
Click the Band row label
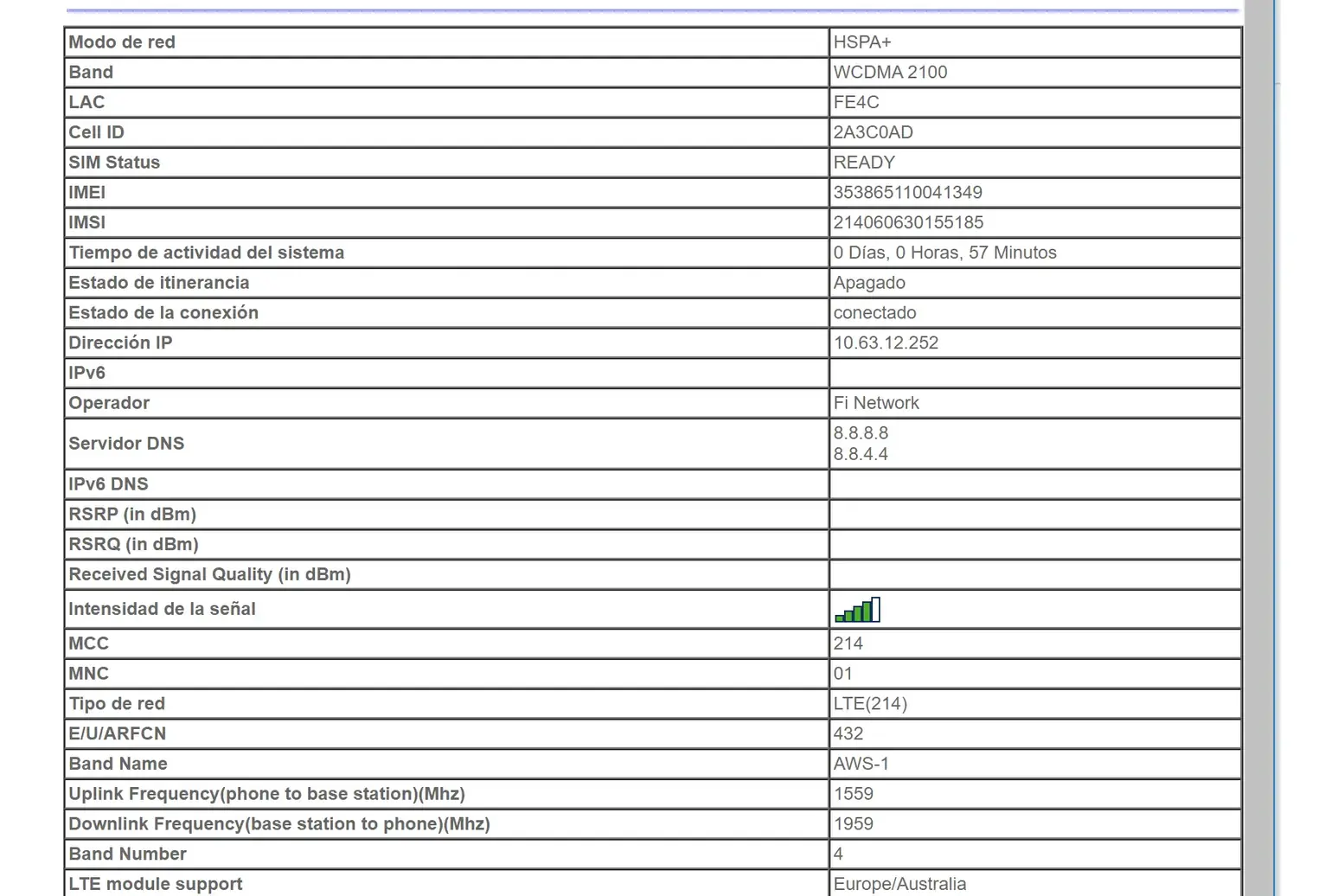(x=91, y=73)
